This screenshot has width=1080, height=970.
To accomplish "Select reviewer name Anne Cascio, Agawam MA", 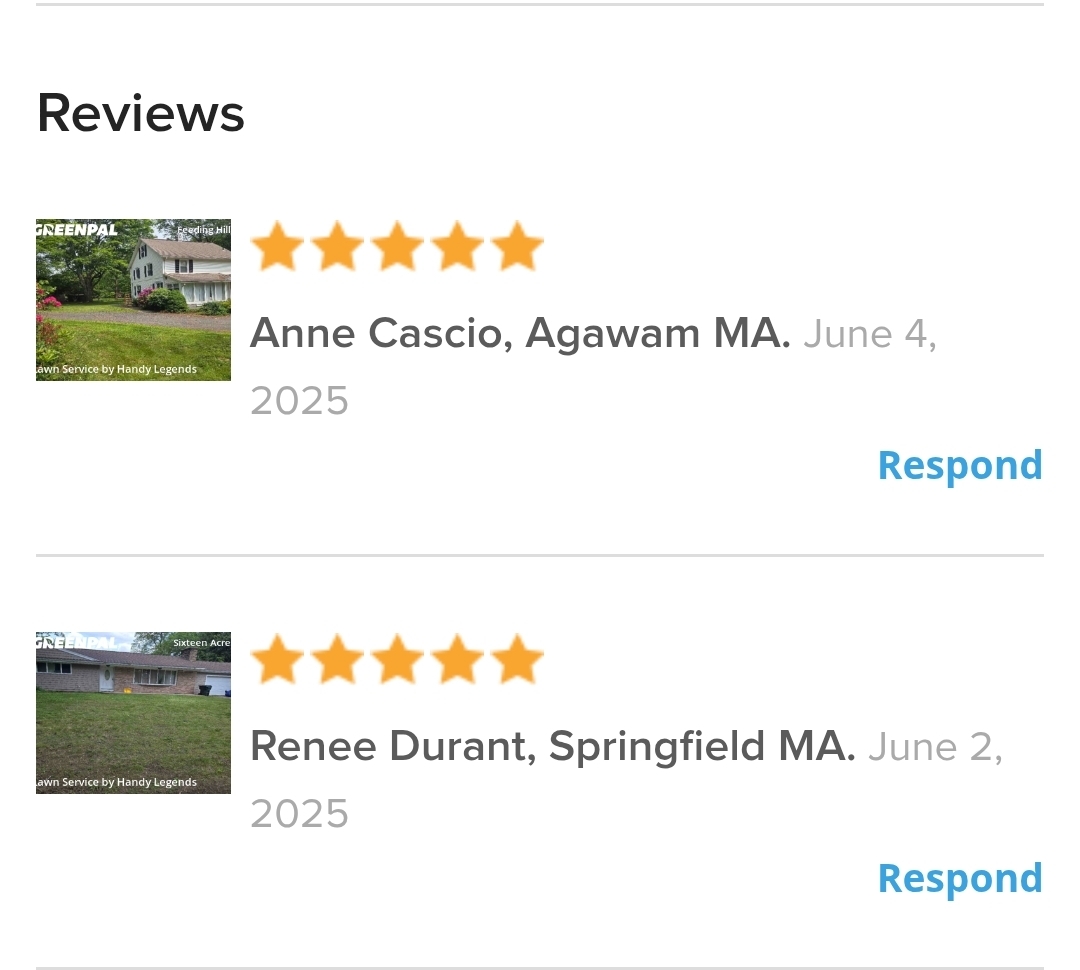I will (x=519, y=333).
